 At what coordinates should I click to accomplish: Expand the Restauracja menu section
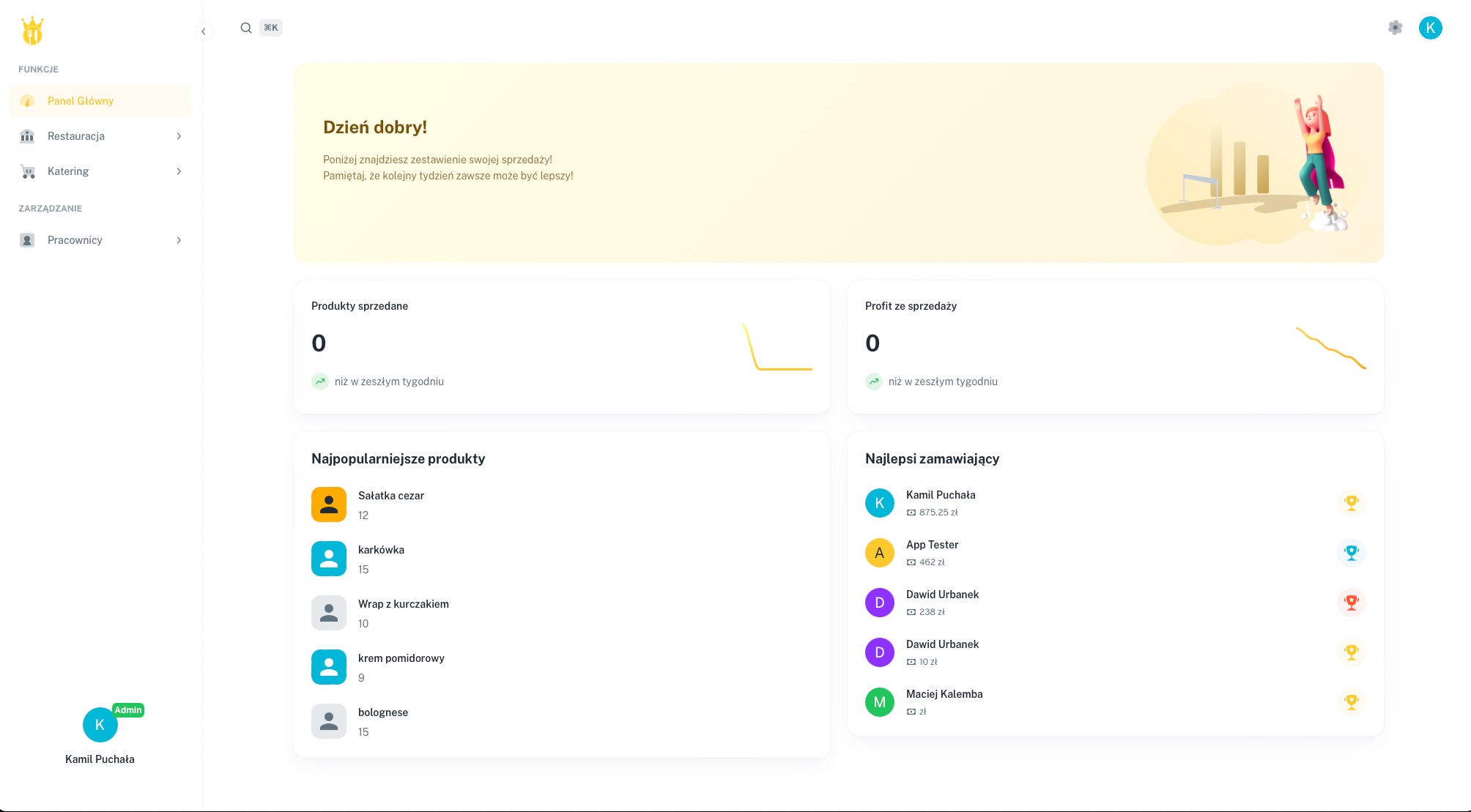tap(179, 136)
